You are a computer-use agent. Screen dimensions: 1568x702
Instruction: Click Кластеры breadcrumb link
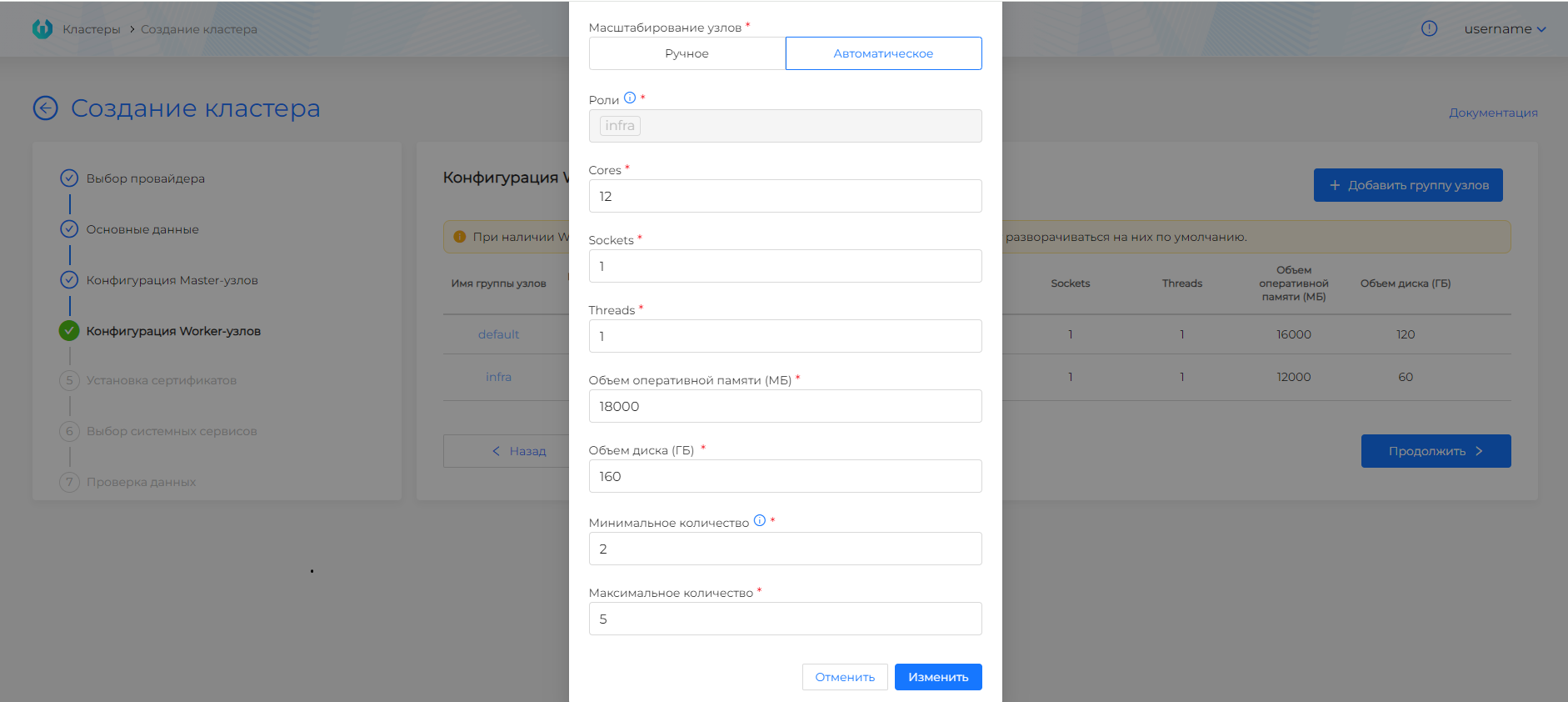point(92,29)
